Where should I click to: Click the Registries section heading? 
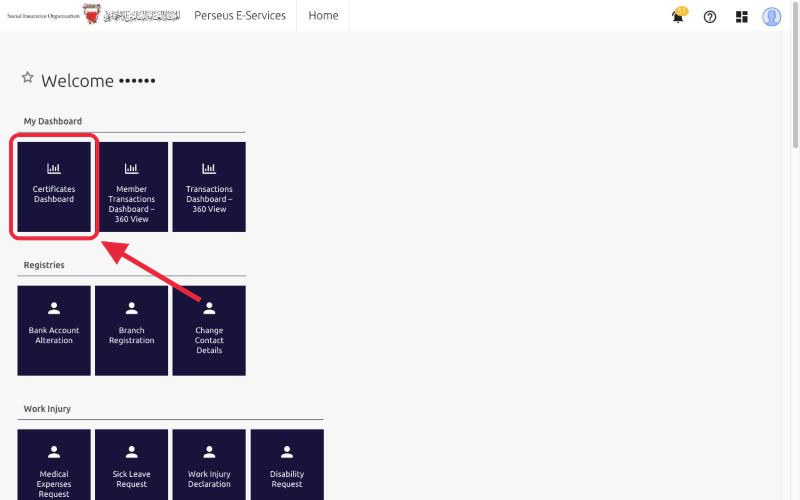click(44, 265)
